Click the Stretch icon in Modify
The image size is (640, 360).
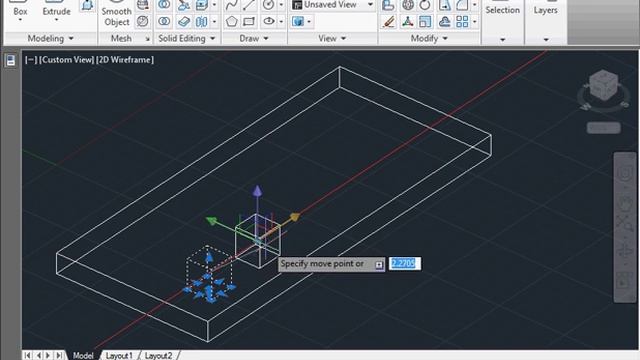pyautogui.click(x=444, y=5)
